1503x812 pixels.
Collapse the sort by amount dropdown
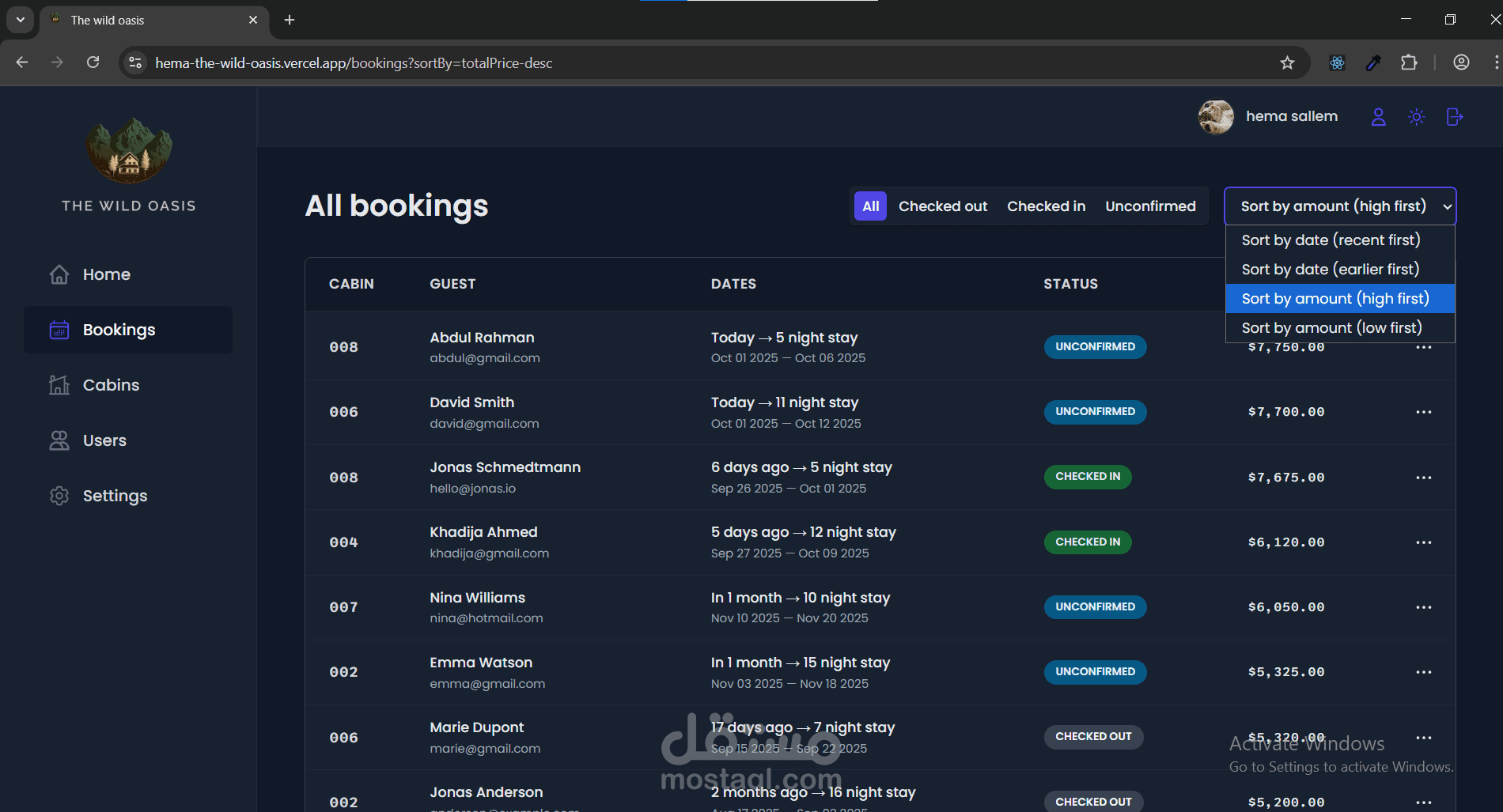click(1339, 206)
